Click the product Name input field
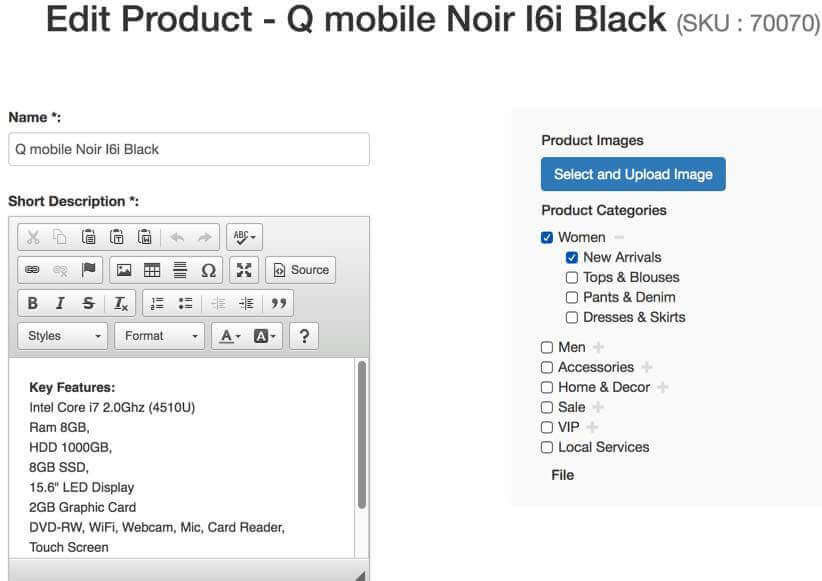Screen dimensions: 822x581 click(188, 149)
